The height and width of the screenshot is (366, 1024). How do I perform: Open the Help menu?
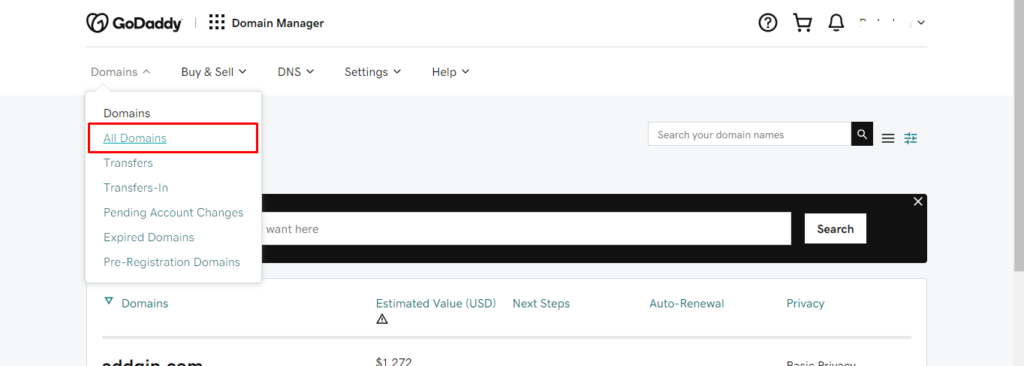point(451,72)
